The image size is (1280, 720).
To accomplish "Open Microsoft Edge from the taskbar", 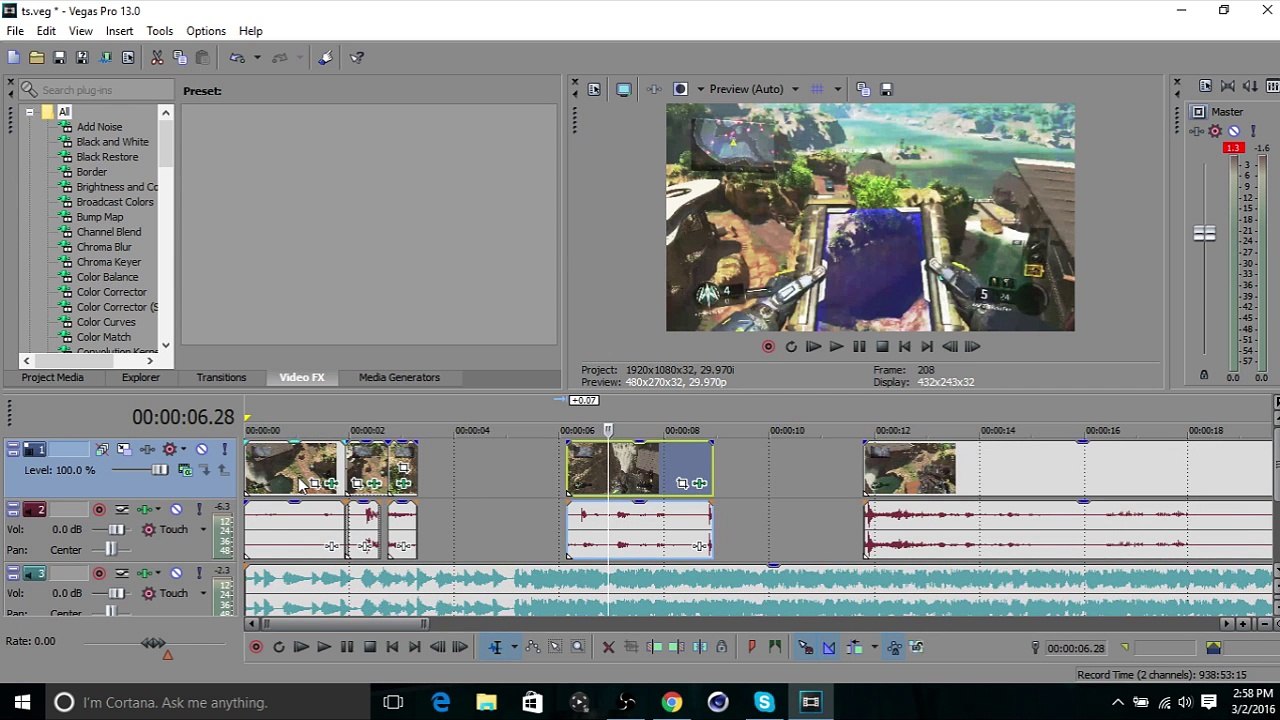I will (440, 702).
